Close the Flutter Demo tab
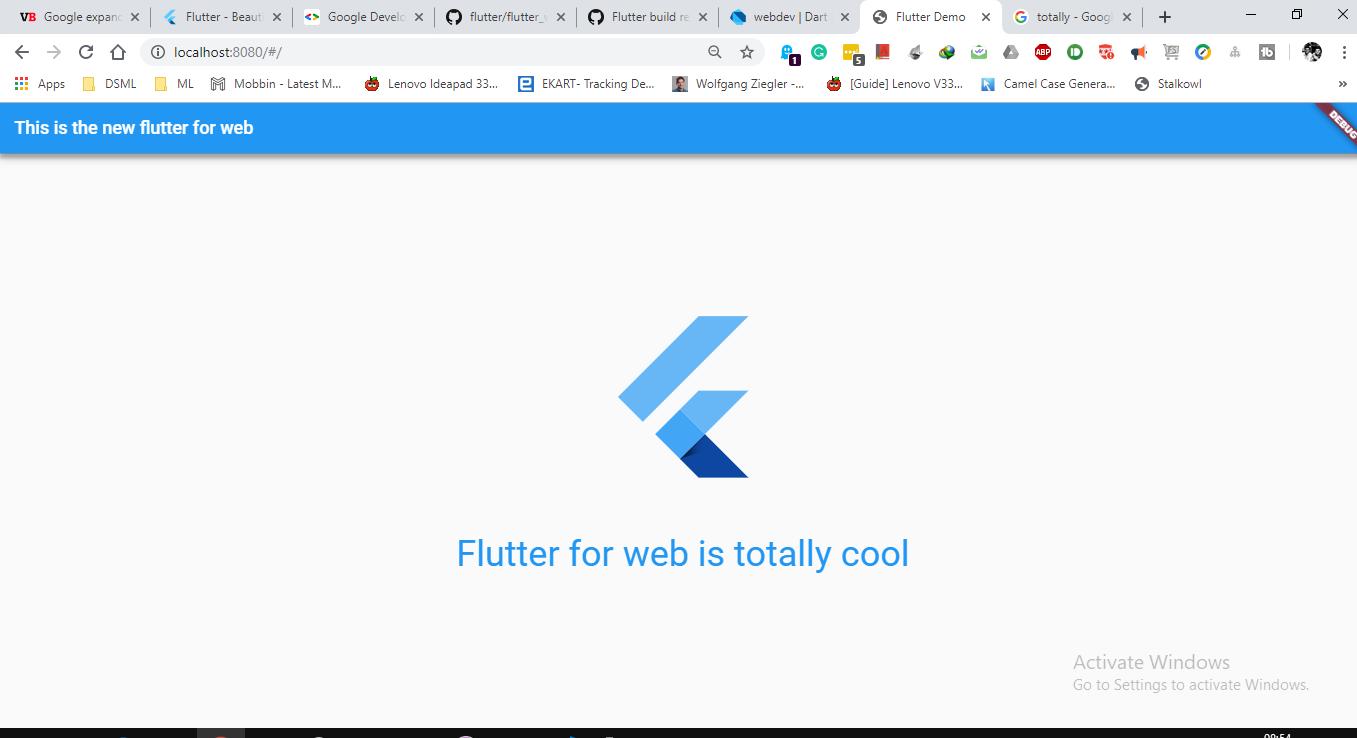This screenshot has width=1357, height=738. [x=986, y=17]
